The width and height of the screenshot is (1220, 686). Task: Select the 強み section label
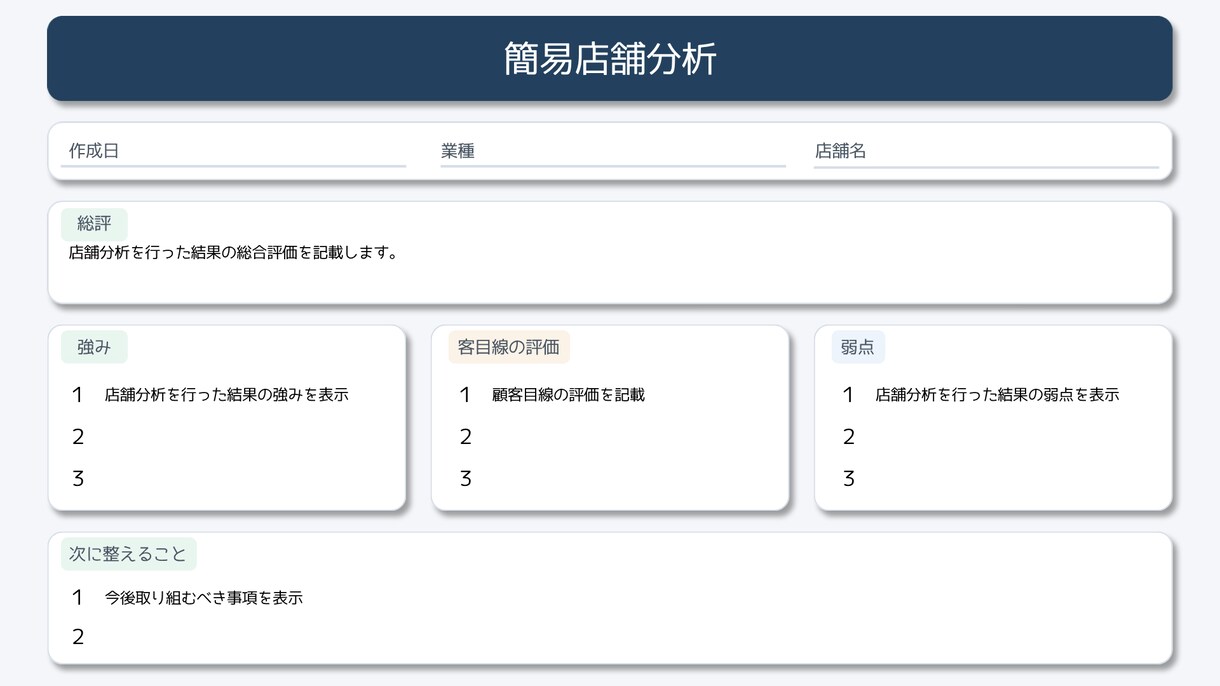[x=94, y=347]
